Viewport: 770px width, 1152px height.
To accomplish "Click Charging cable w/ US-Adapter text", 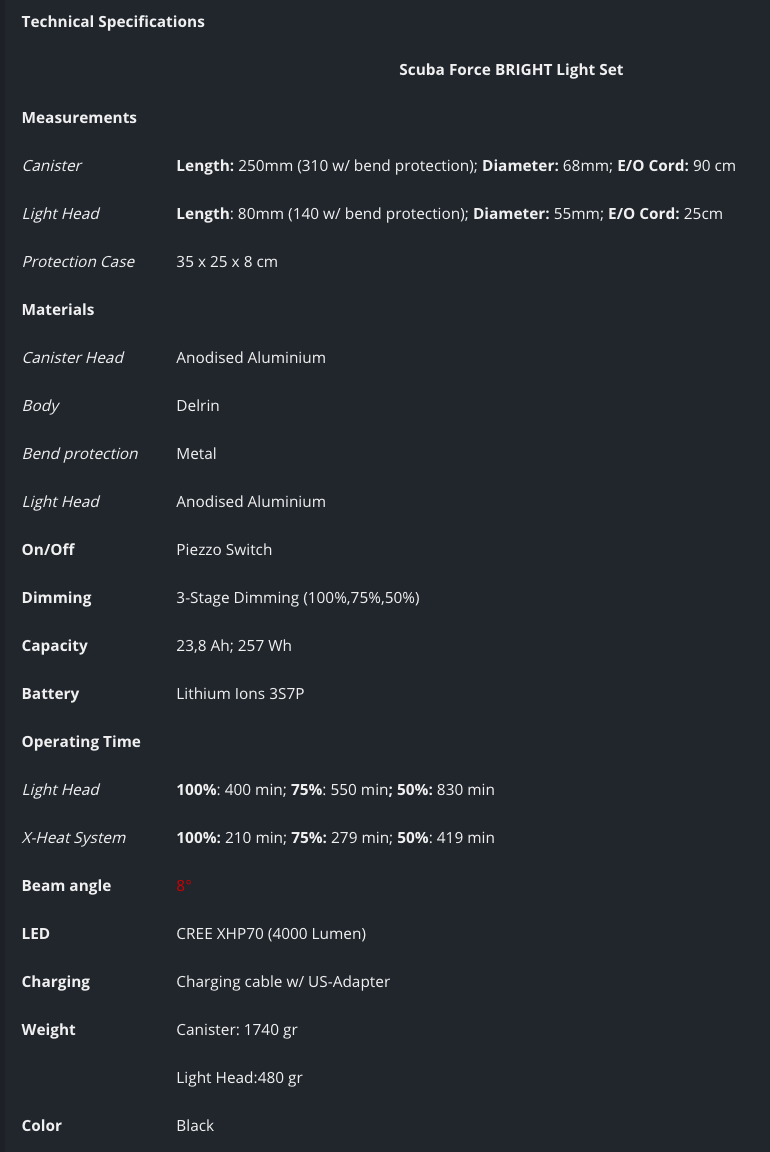I will coord(283,982).
